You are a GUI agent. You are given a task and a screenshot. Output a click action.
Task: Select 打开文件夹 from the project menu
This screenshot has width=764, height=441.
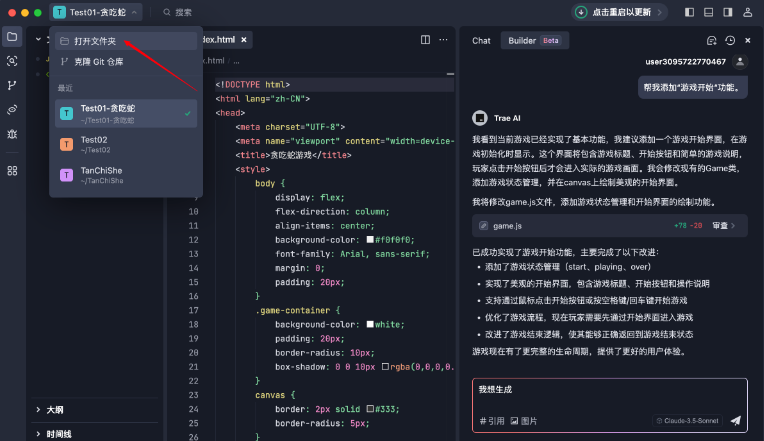tap(94, 41)
